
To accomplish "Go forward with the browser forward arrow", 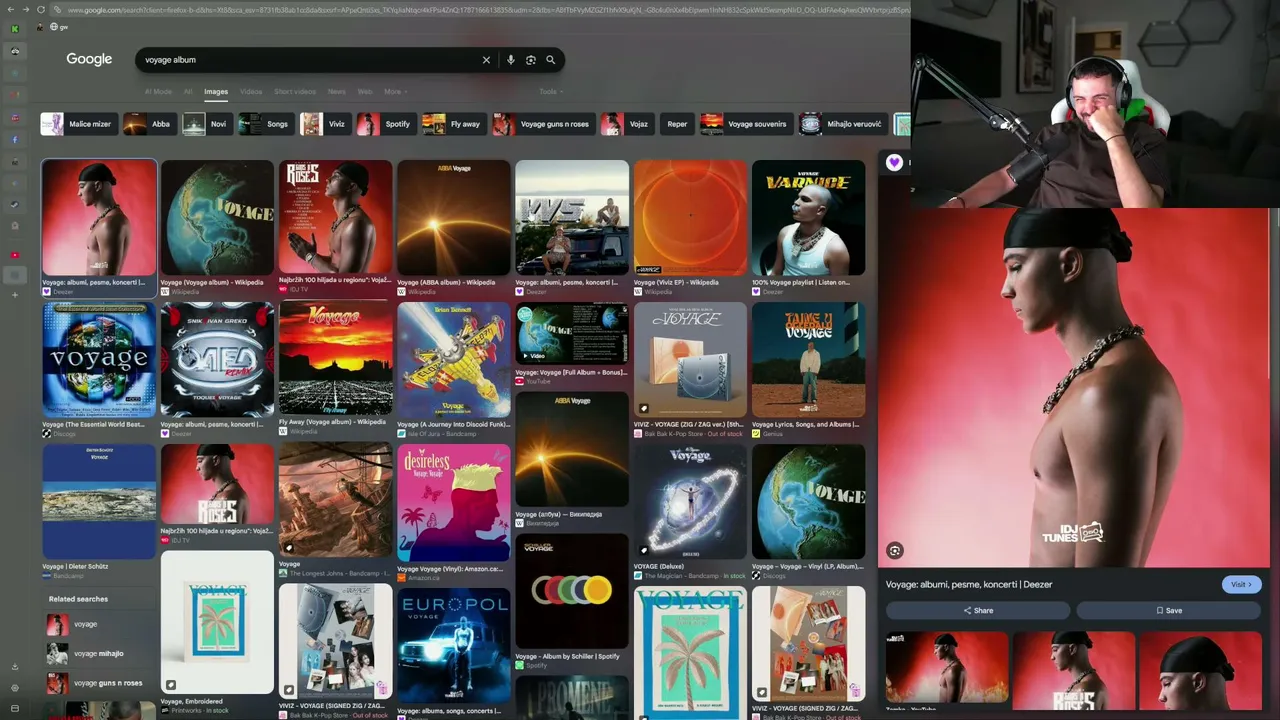I will tap(26, 10).
